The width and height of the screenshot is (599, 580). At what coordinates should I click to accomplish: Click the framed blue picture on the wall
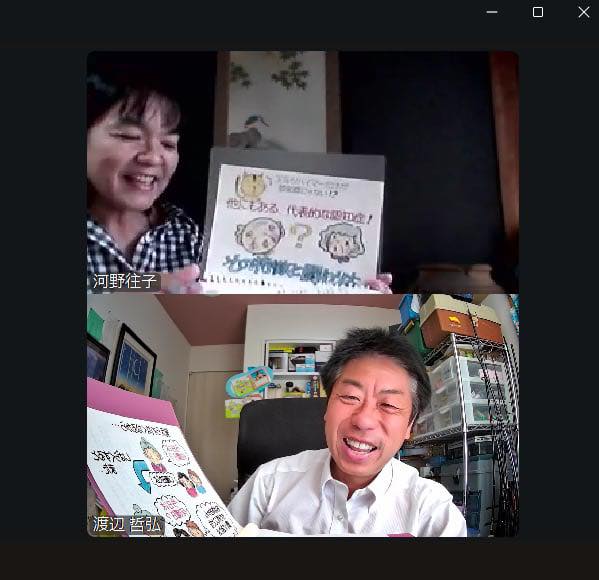click(x=134, y=361)
